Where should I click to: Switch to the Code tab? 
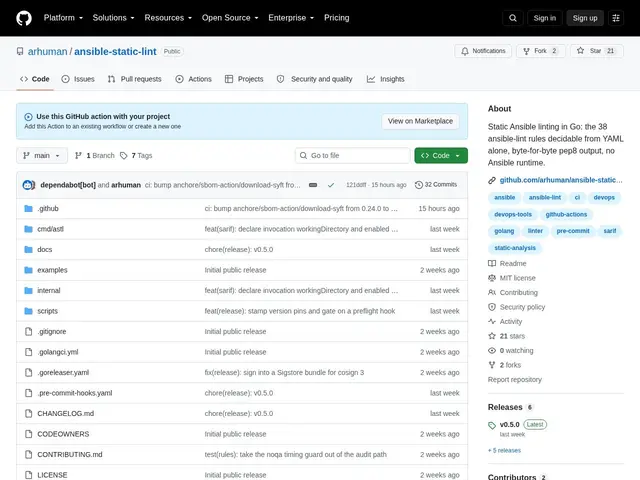click(35, 79)
